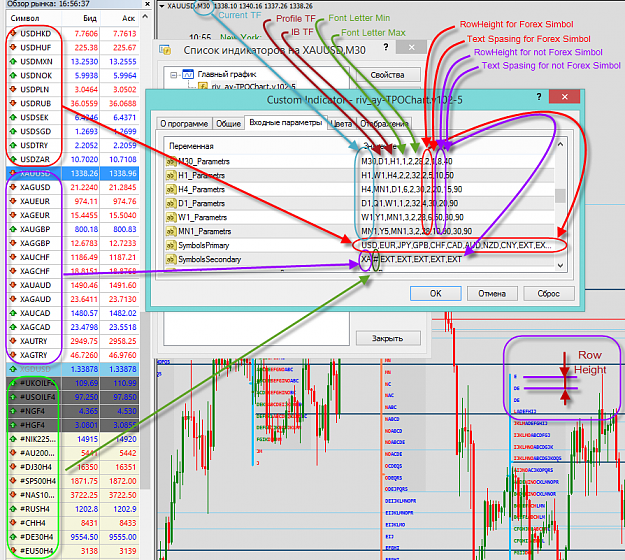Click the H1_Parametrs variable icon

tap(171, 175)
